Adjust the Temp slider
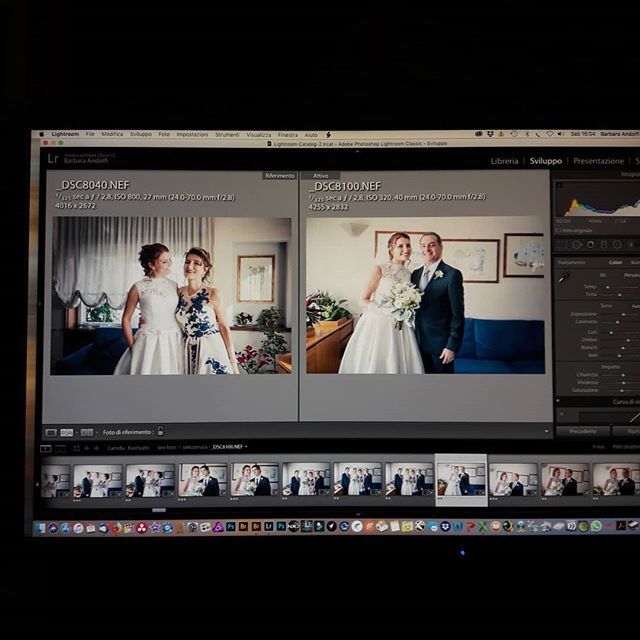640x640 pixels. point(608,287)
